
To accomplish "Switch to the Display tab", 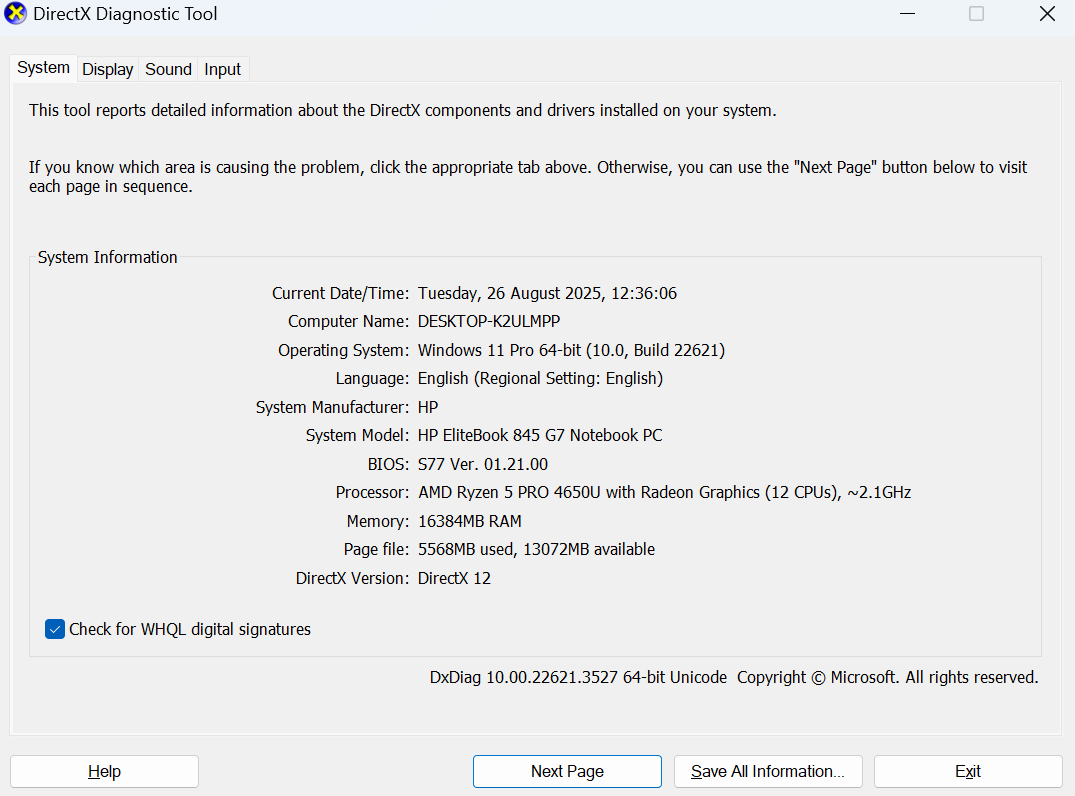I will (108, 69).
